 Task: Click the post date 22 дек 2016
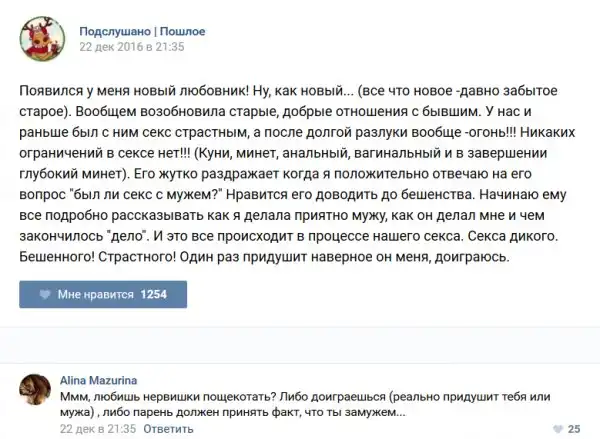pos(131,46)
